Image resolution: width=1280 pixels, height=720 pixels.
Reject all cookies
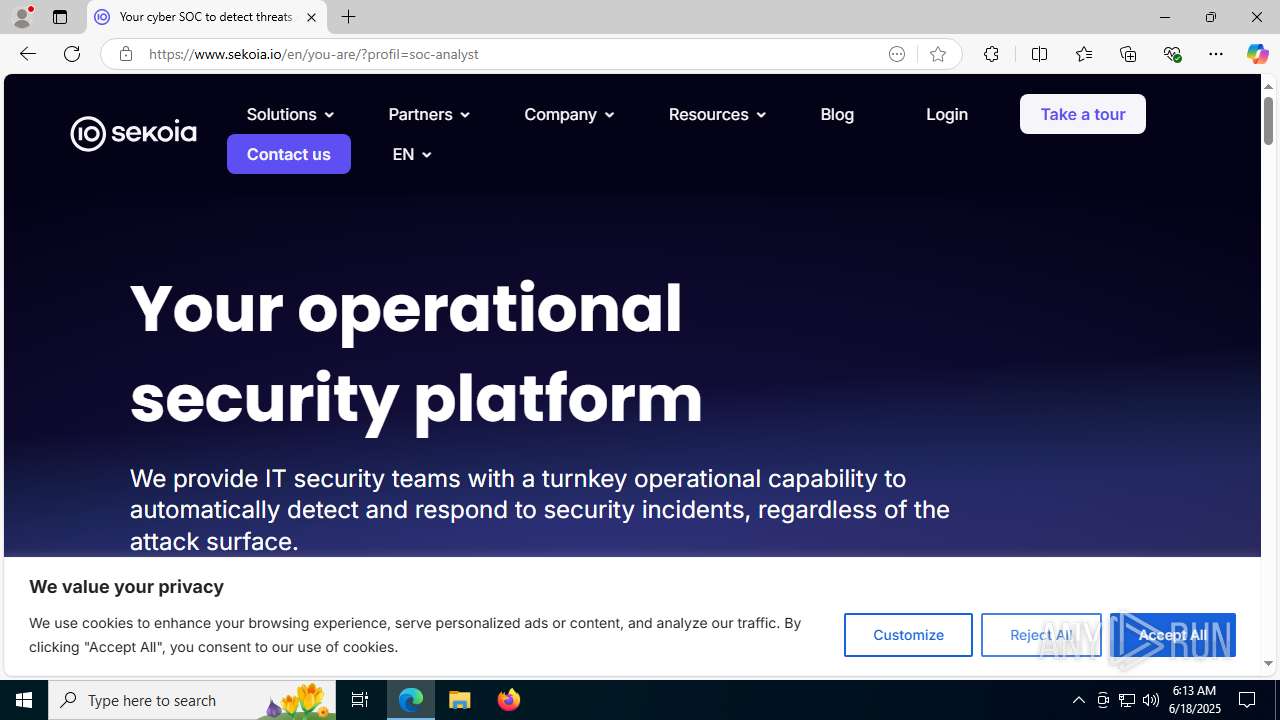coord(1041,635)
